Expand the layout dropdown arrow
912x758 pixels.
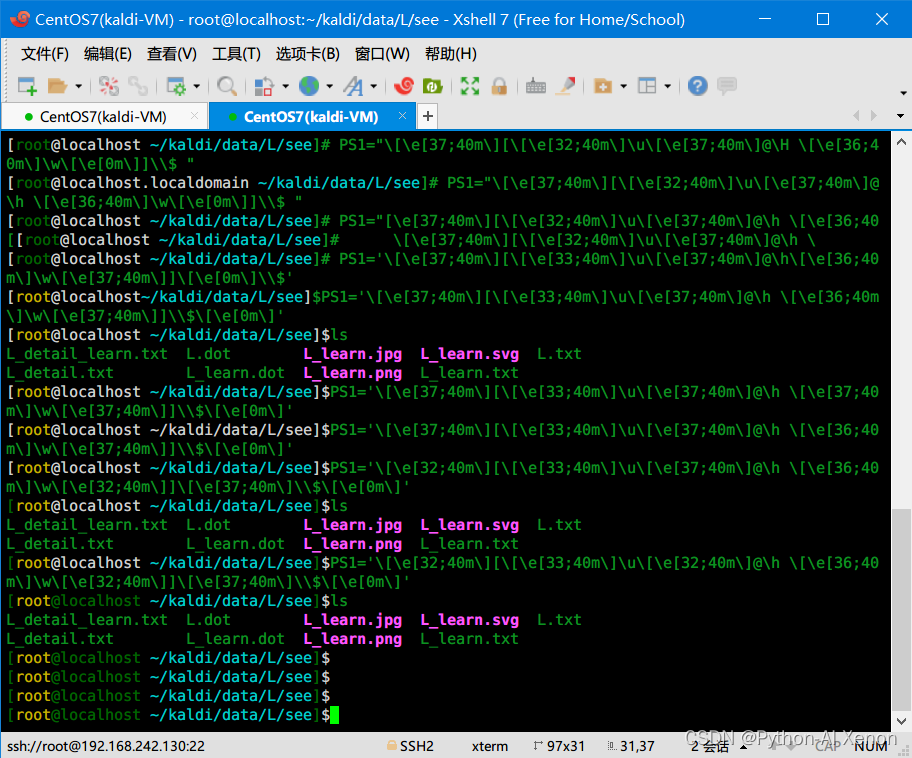pos(668,87)
